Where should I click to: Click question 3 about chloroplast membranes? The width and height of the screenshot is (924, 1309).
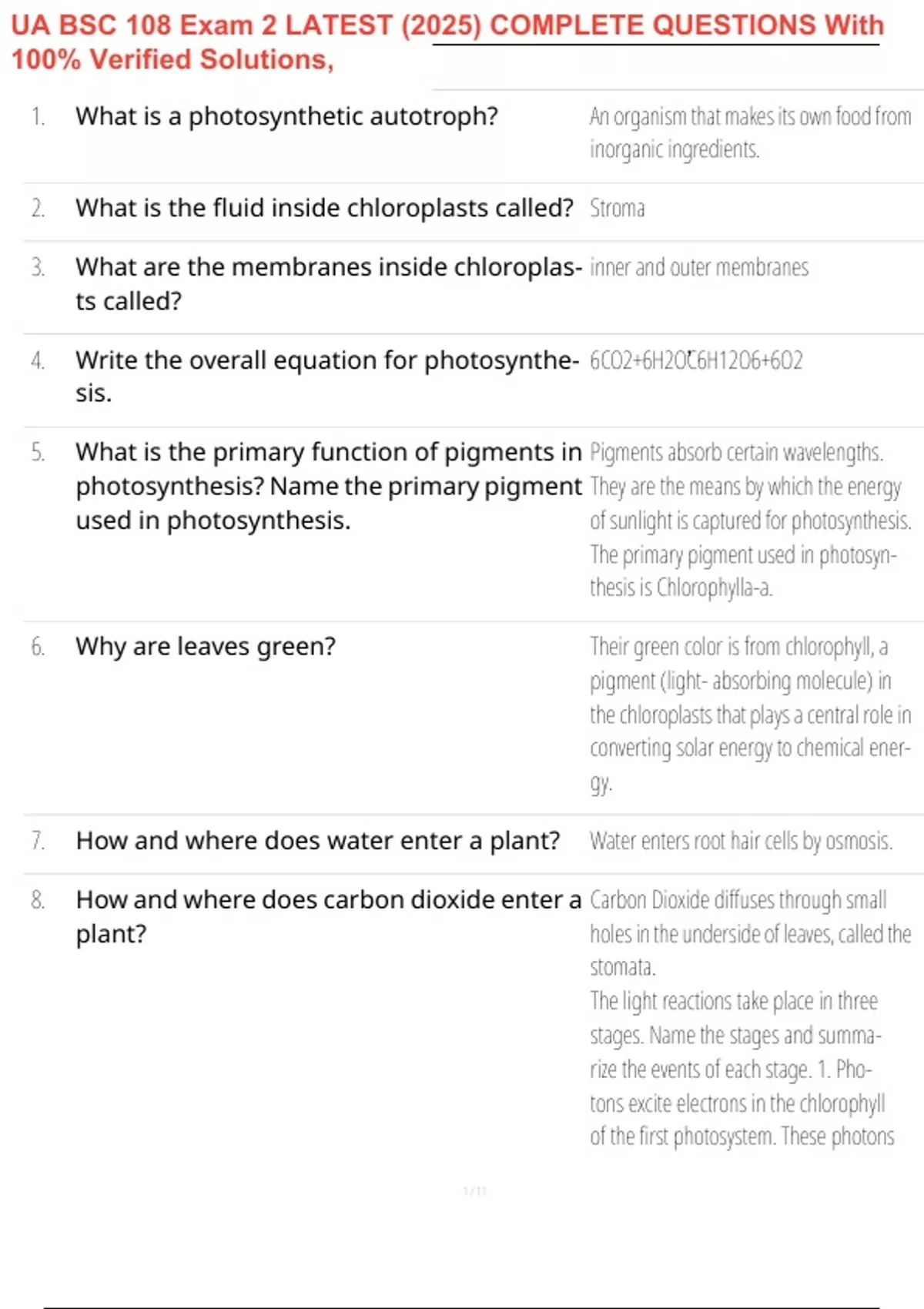(x=327, y=283)
